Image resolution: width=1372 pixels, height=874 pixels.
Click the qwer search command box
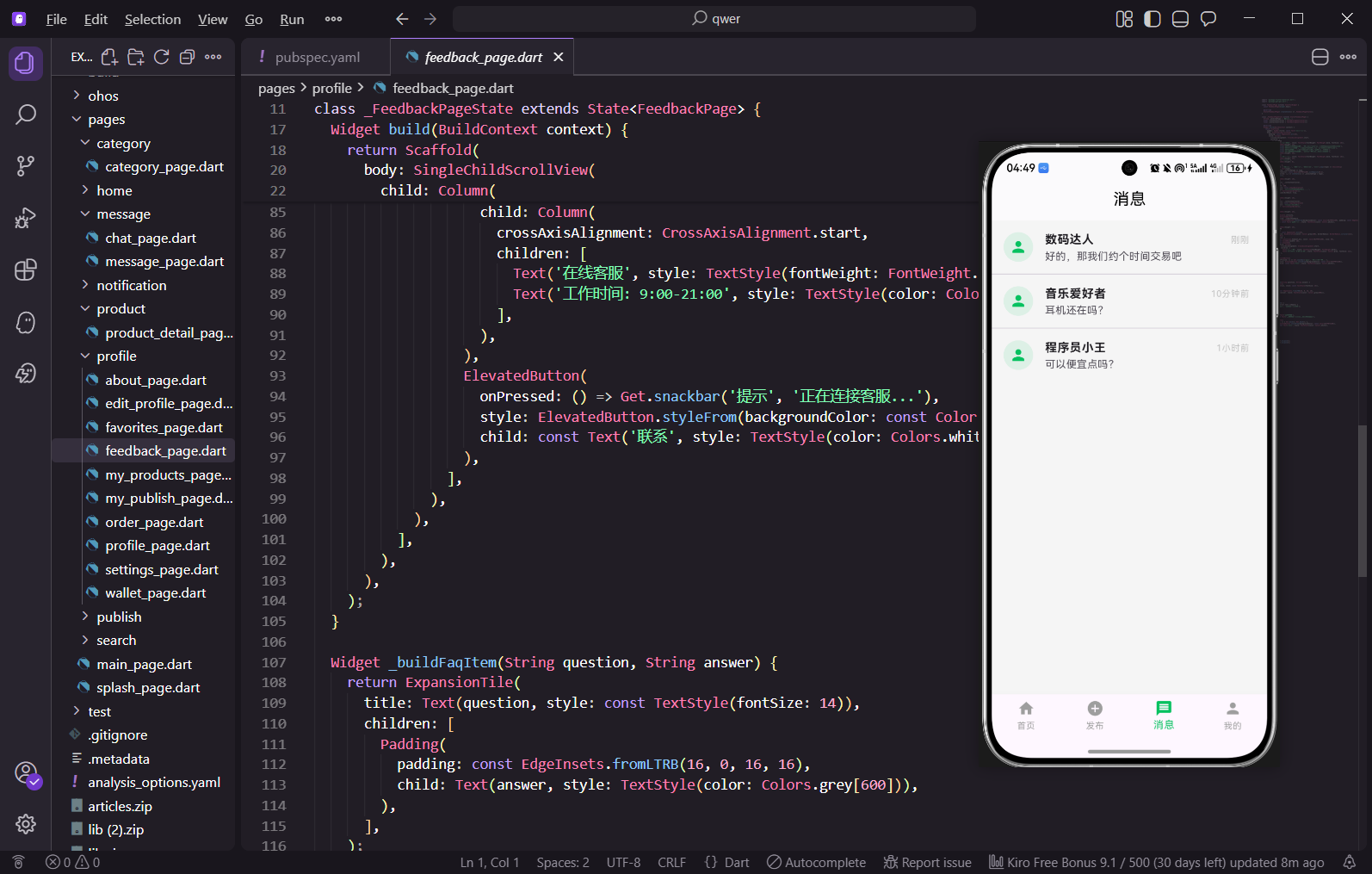pos(714,19)
